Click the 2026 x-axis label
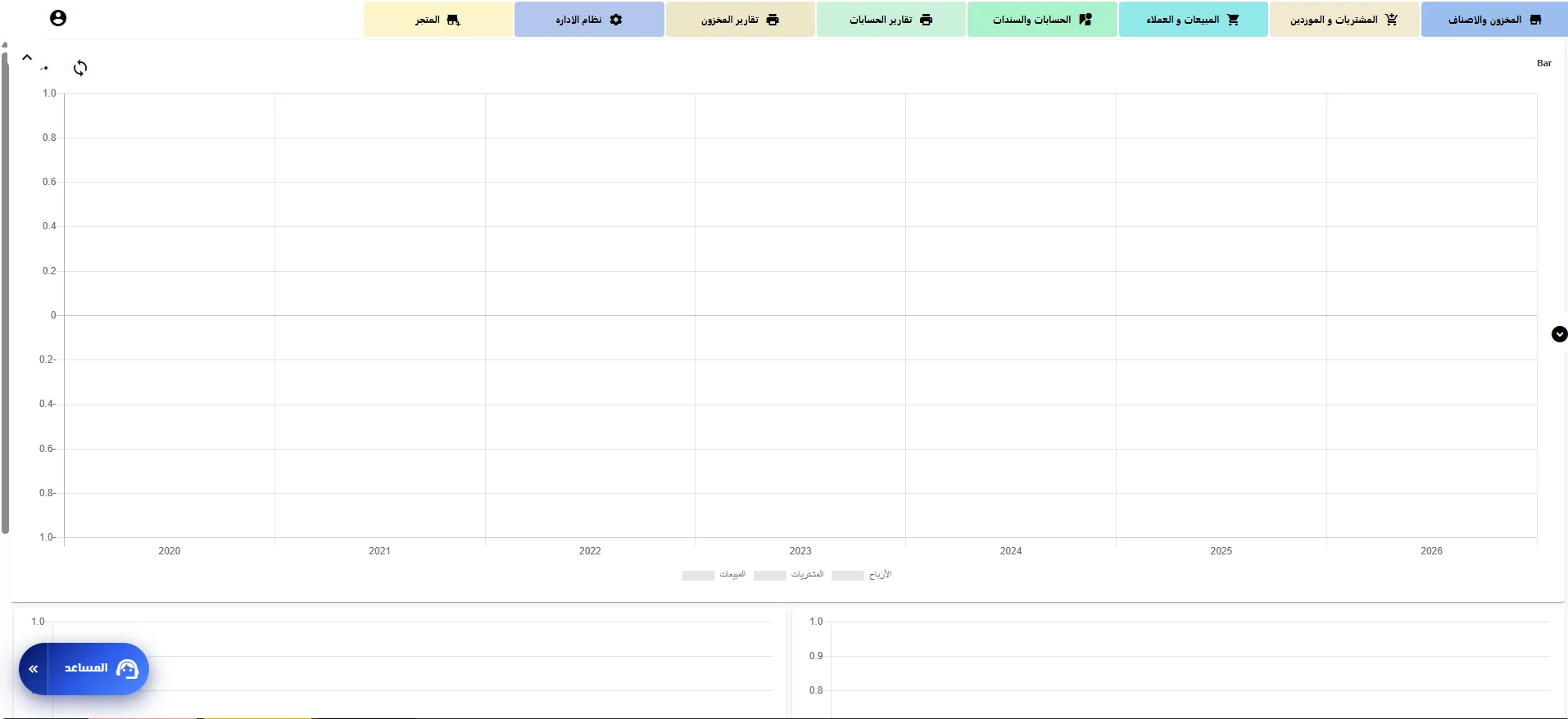Image resolution: width=1568 pixels, height=719 pixels. click(1431, 551)
